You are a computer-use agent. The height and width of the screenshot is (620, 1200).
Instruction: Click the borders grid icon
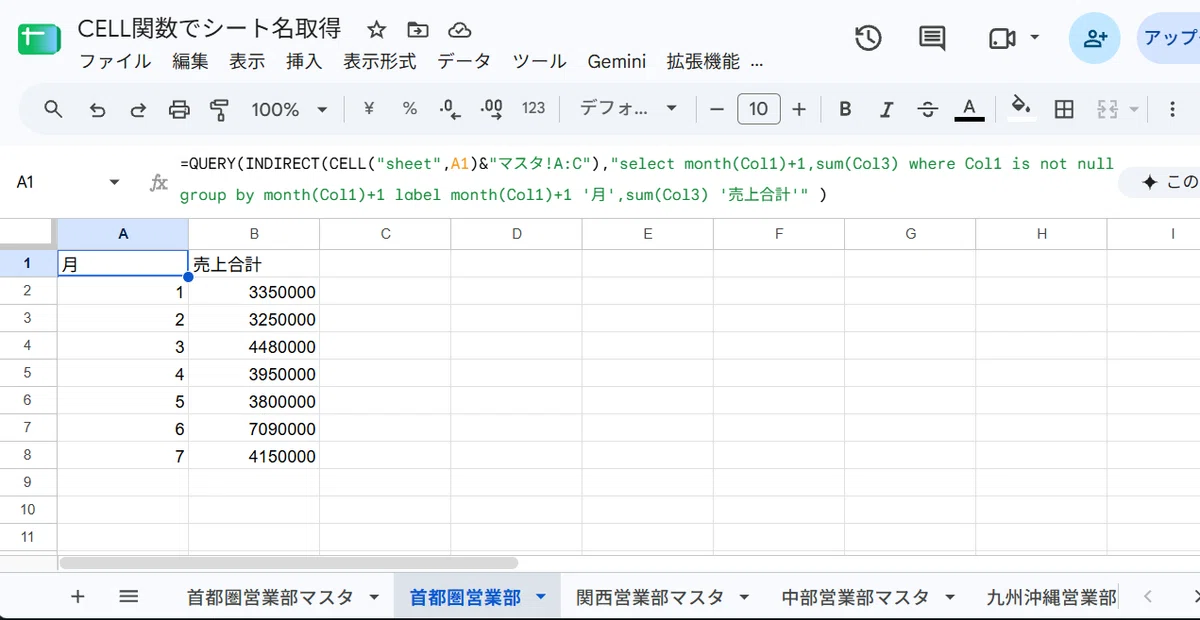pyautogui.click(x=1064, y=110)
